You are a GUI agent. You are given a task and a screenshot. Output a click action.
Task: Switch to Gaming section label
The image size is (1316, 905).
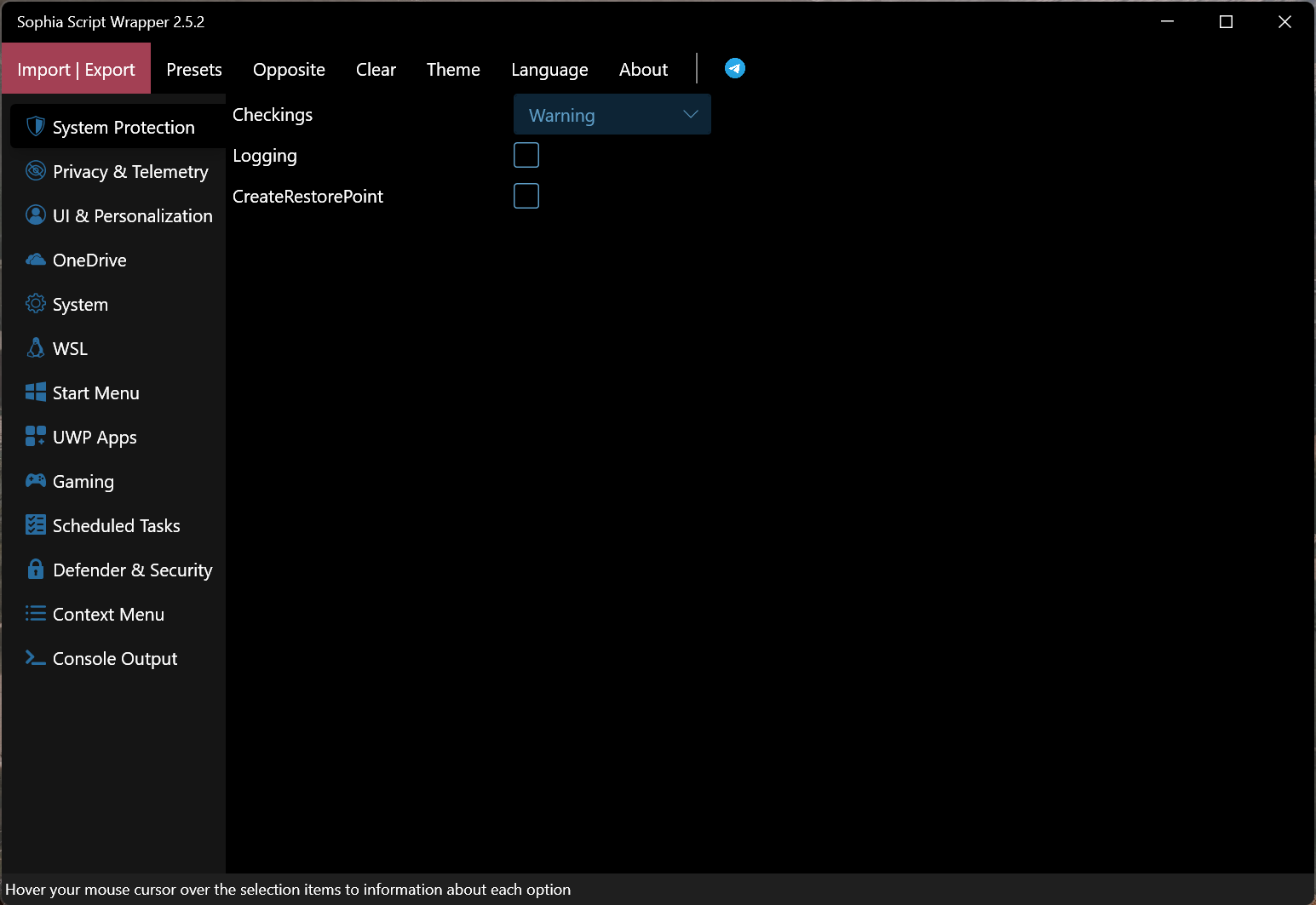[x=83, y=482]
